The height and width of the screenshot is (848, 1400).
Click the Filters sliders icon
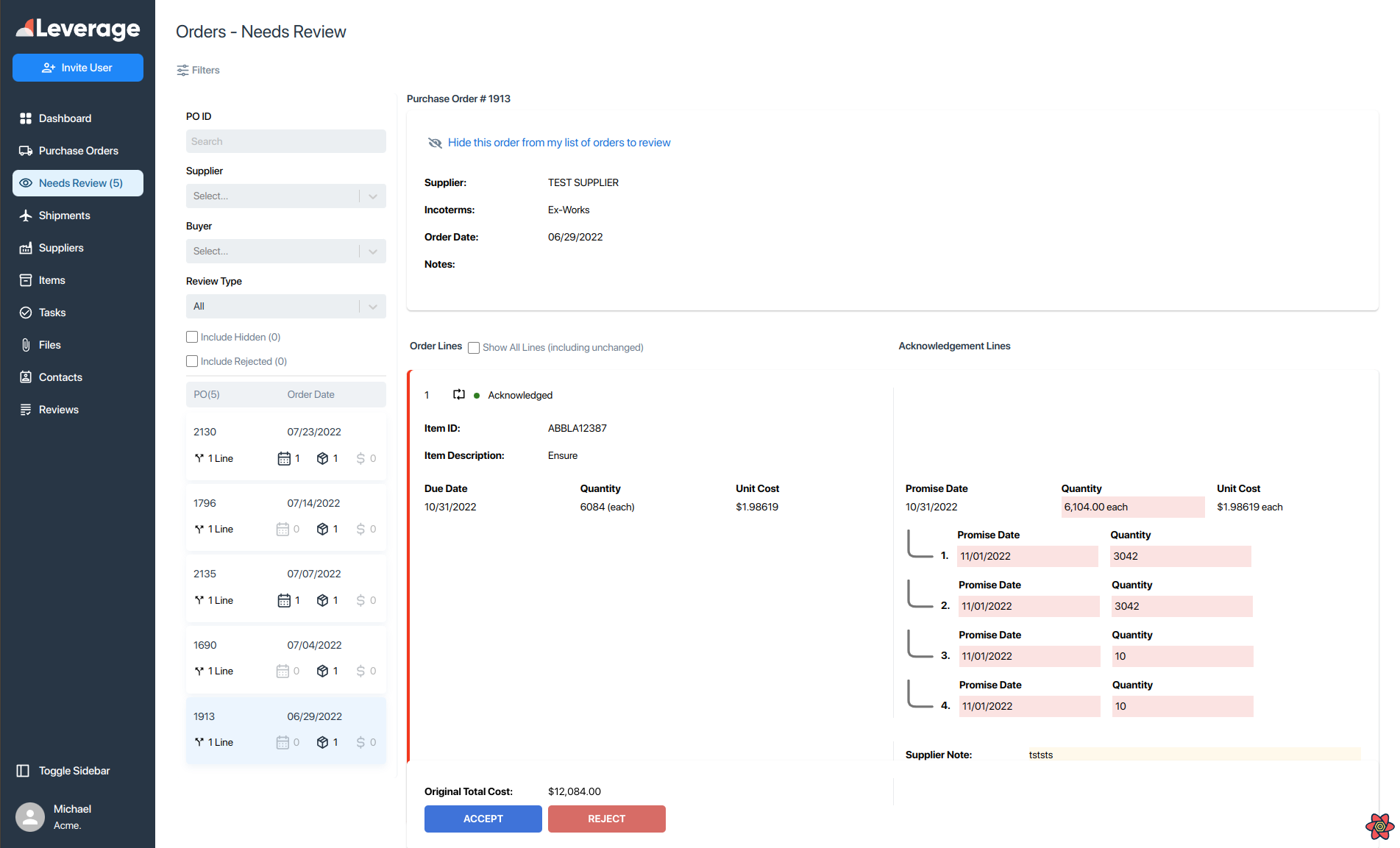tap(182, 71)
